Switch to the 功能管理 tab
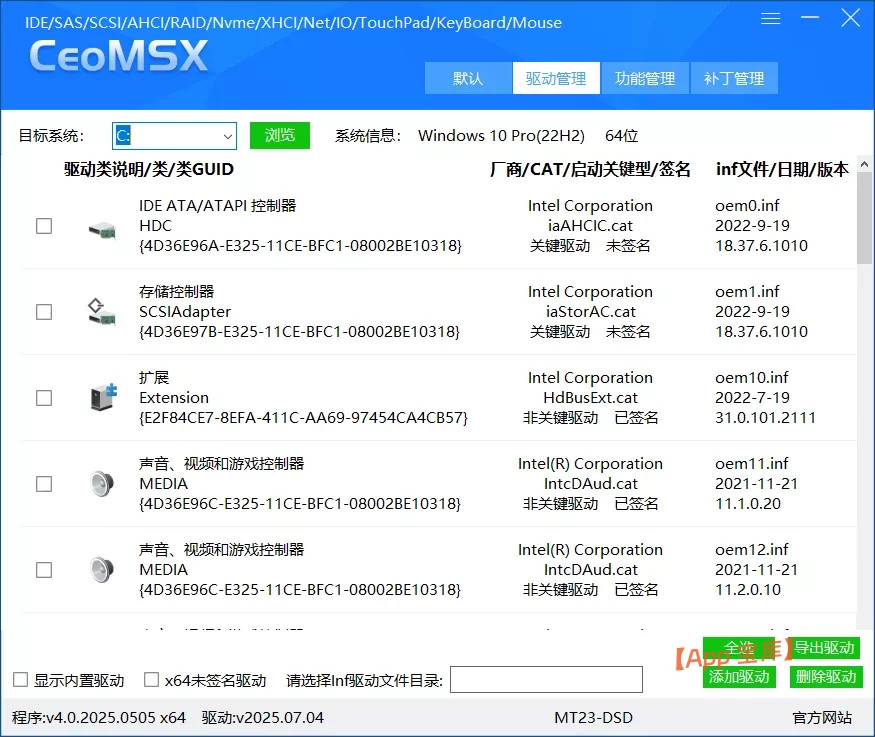 [645, 78]
